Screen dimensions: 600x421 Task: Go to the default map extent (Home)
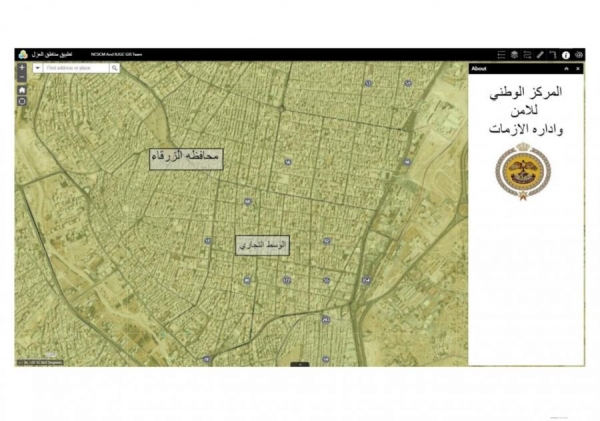click(22, 89)
